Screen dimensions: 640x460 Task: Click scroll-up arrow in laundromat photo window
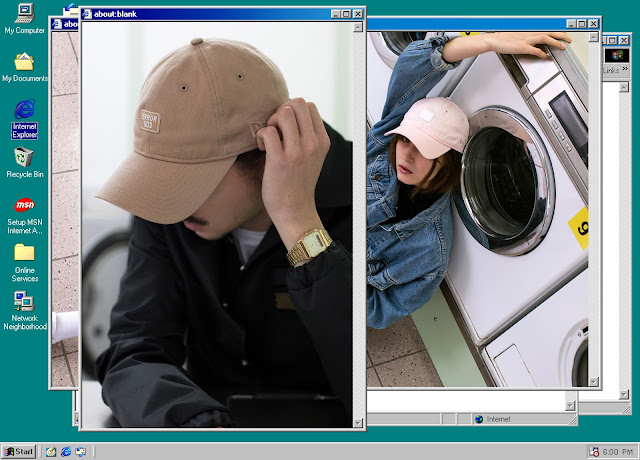coord(593,37)
